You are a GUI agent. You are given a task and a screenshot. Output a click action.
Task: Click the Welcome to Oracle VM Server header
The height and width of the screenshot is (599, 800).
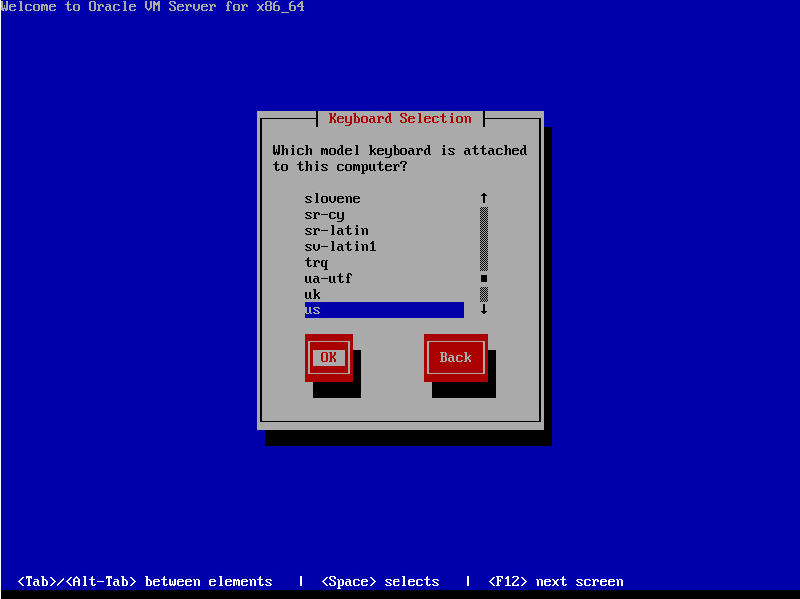(x=153, y=7)
